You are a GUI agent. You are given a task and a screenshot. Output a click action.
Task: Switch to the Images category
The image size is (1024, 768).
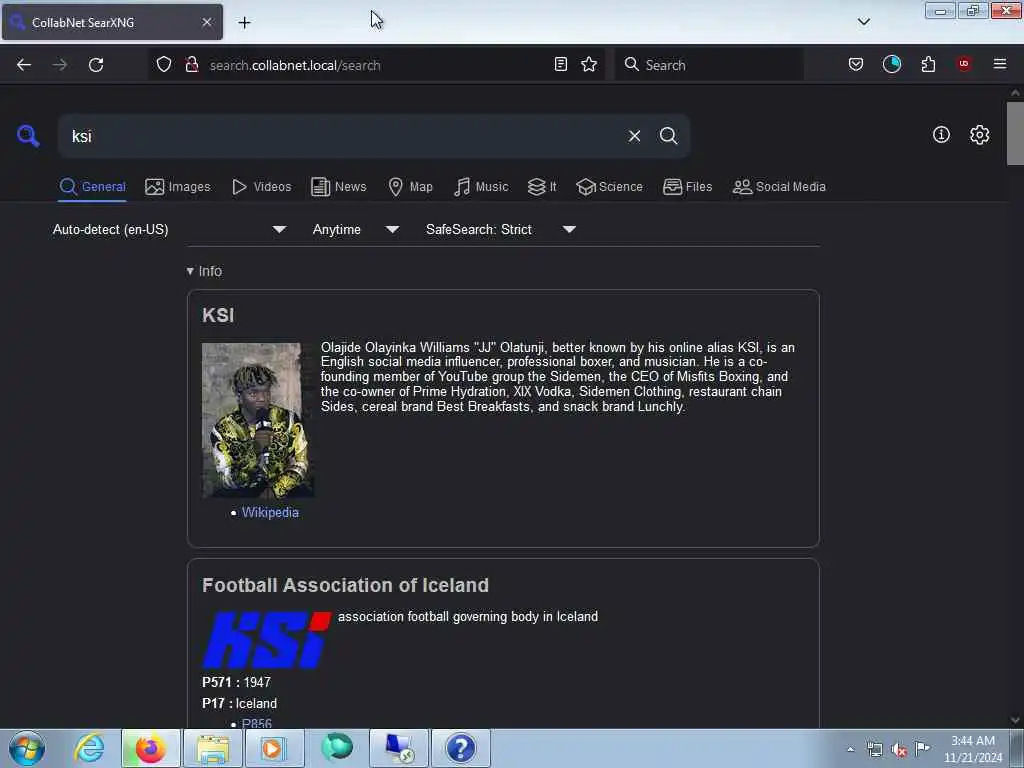pyautogui.click(x=178, y=187)
